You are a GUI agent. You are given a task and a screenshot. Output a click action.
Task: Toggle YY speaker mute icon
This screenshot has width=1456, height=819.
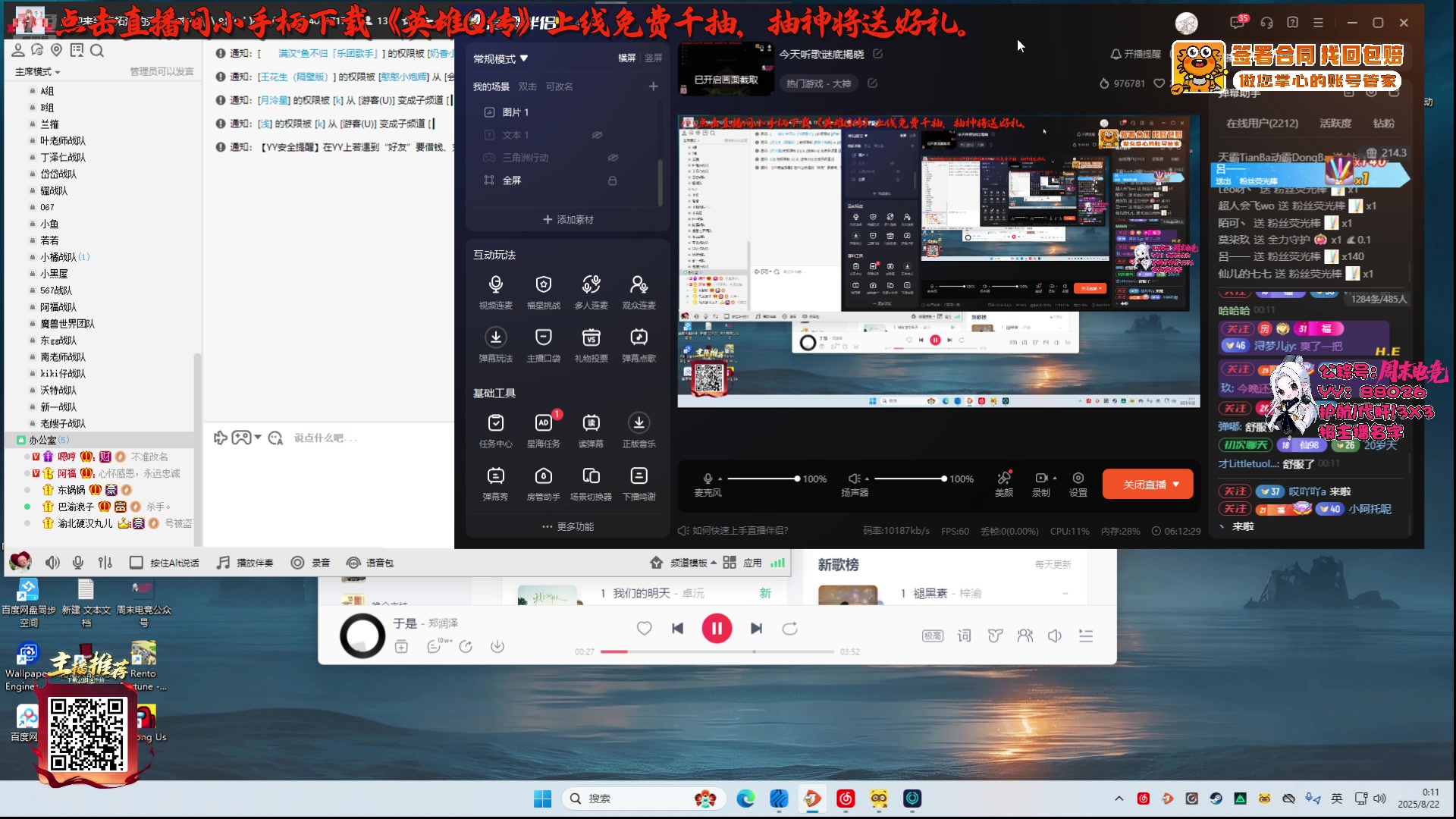point(52,563)
